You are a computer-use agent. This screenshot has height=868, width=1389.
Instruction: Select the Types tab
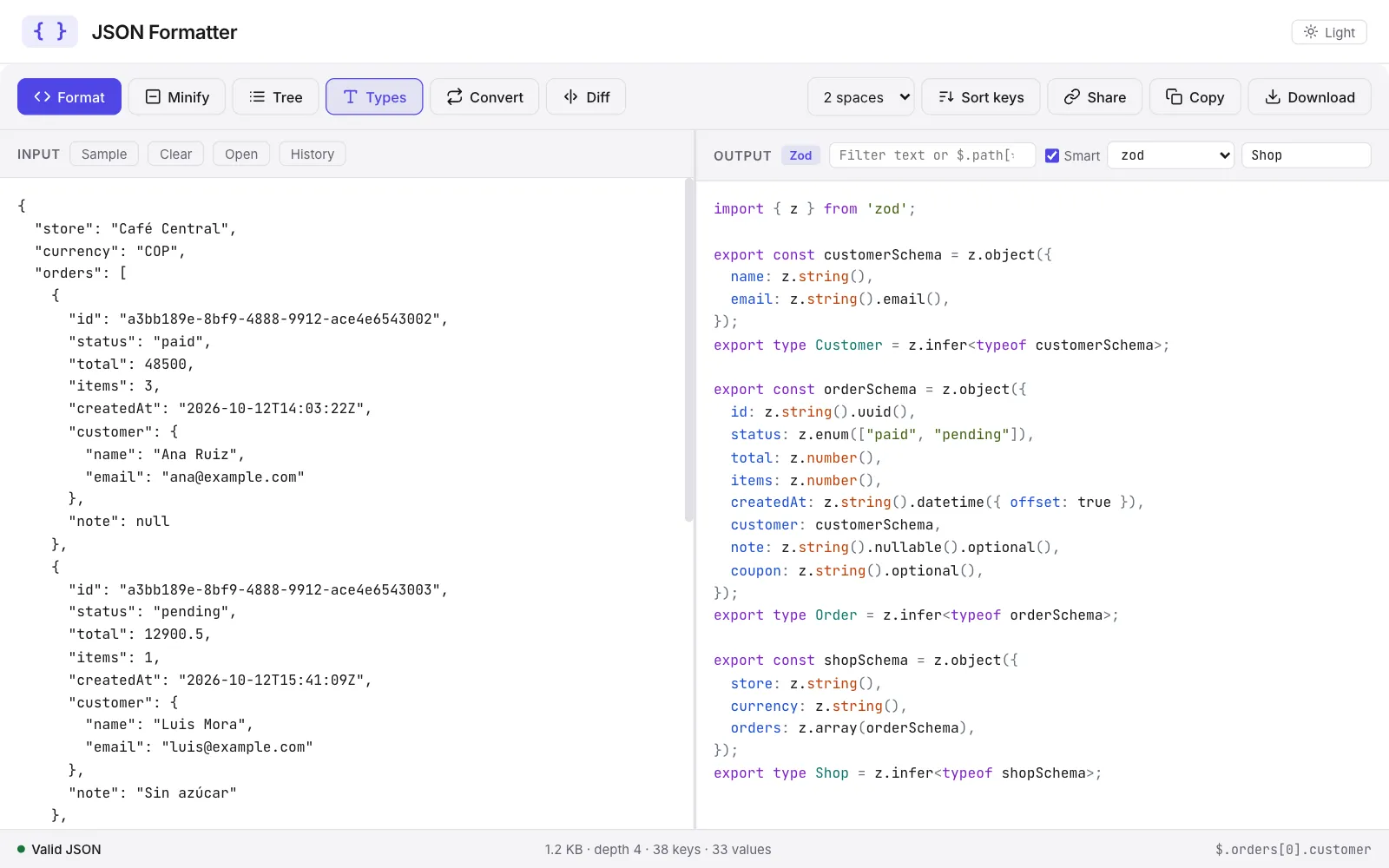pos(374,97)
